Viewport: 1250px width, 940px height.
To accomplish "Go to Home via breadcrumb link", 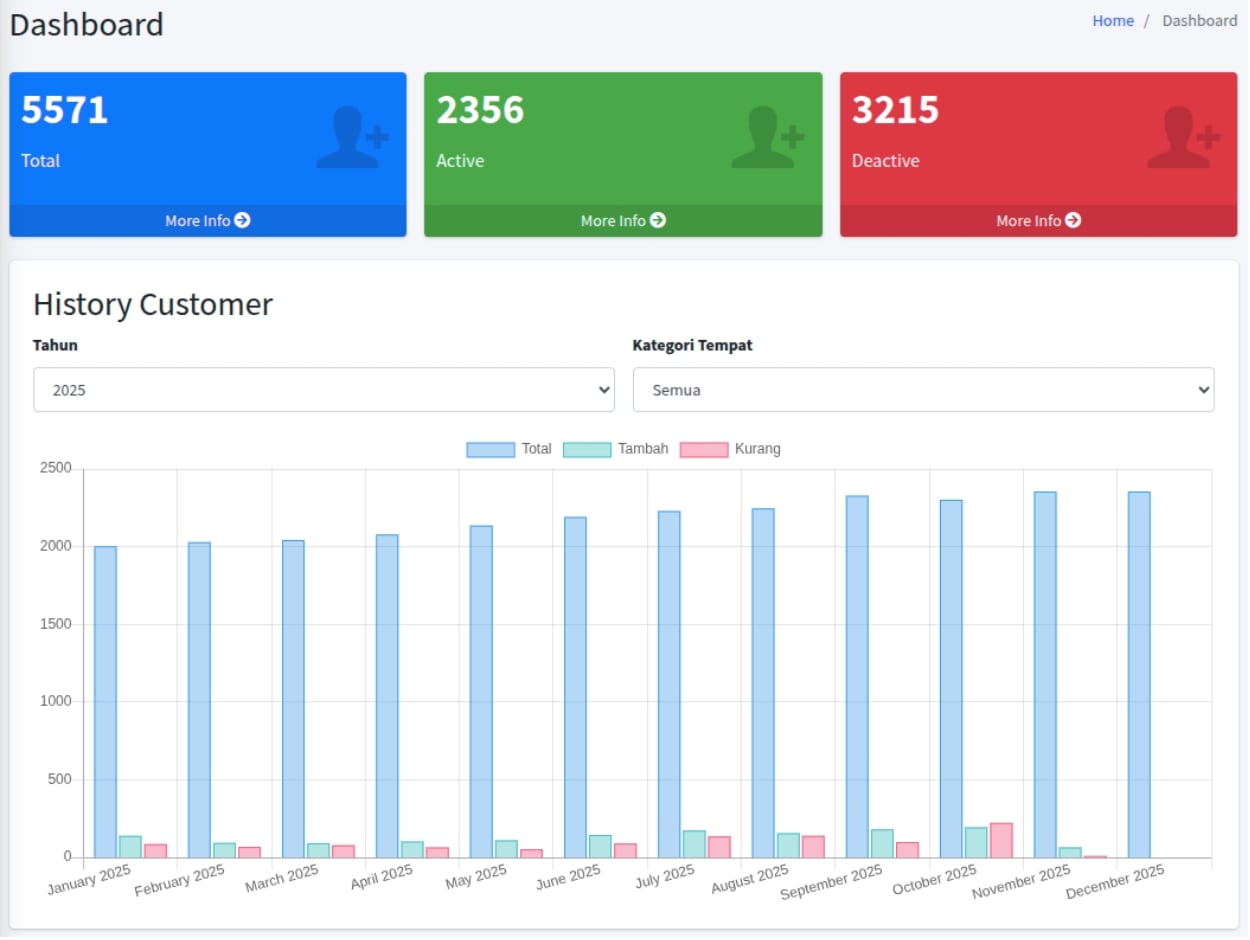I will click(x=1112, y=21).
